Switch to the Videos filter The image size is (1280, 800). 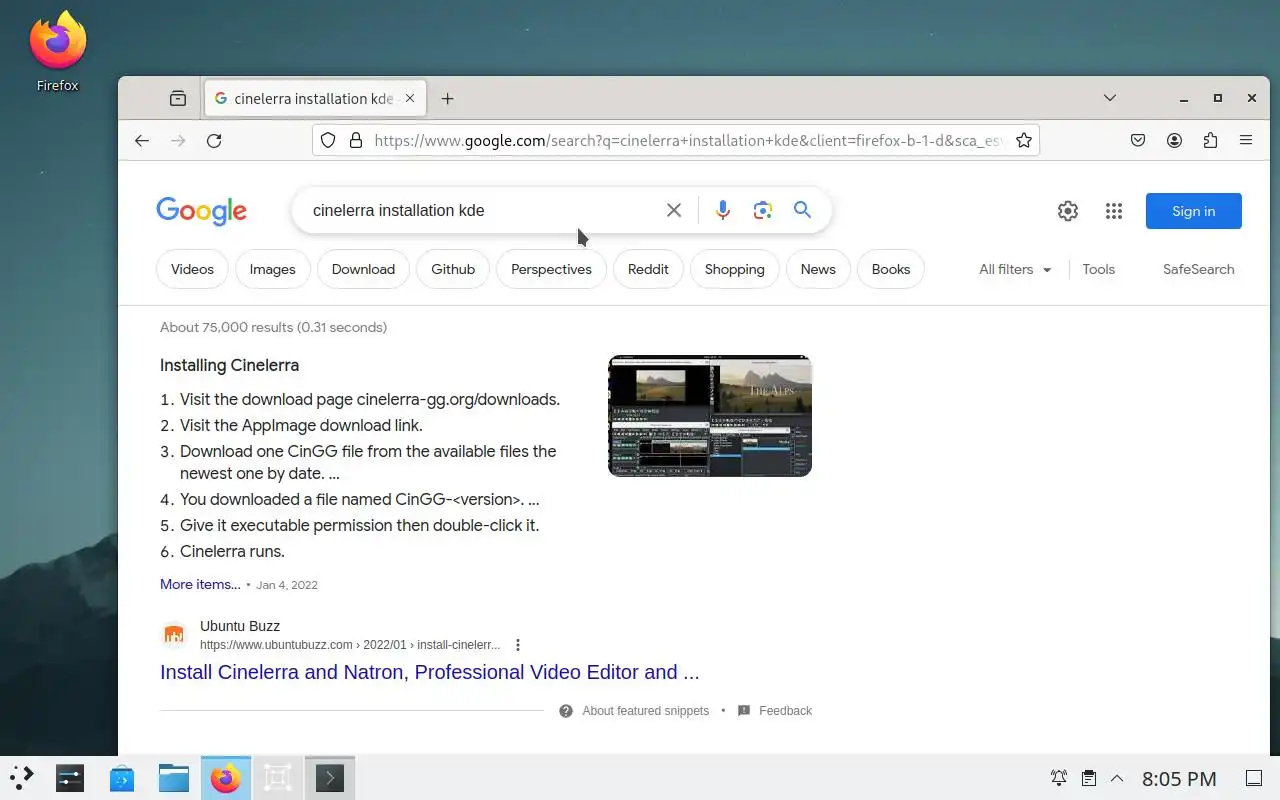coord(192,269)
